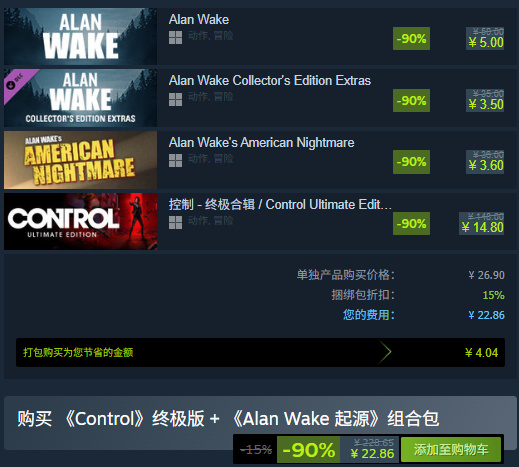Click the ¥ 14.80 price for Control
The image size is (519, 467).
click(x=482, y=227)
